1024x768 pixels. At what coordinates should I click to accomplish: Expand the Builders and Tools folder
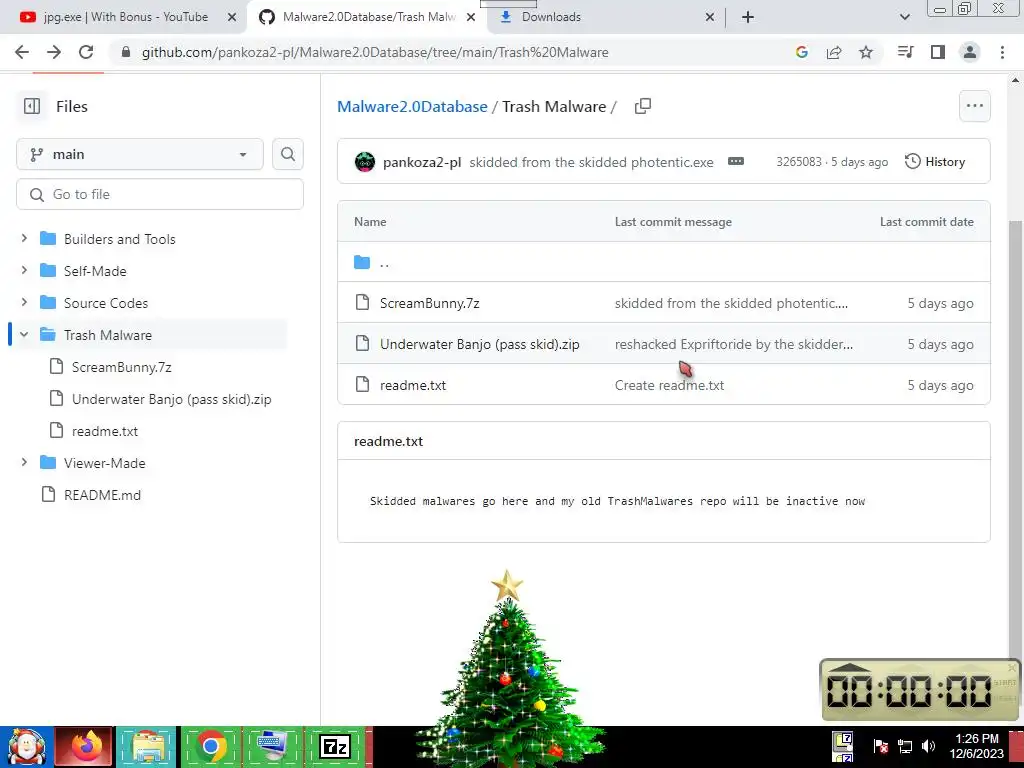pyautogui.click(x=24, y=238)
